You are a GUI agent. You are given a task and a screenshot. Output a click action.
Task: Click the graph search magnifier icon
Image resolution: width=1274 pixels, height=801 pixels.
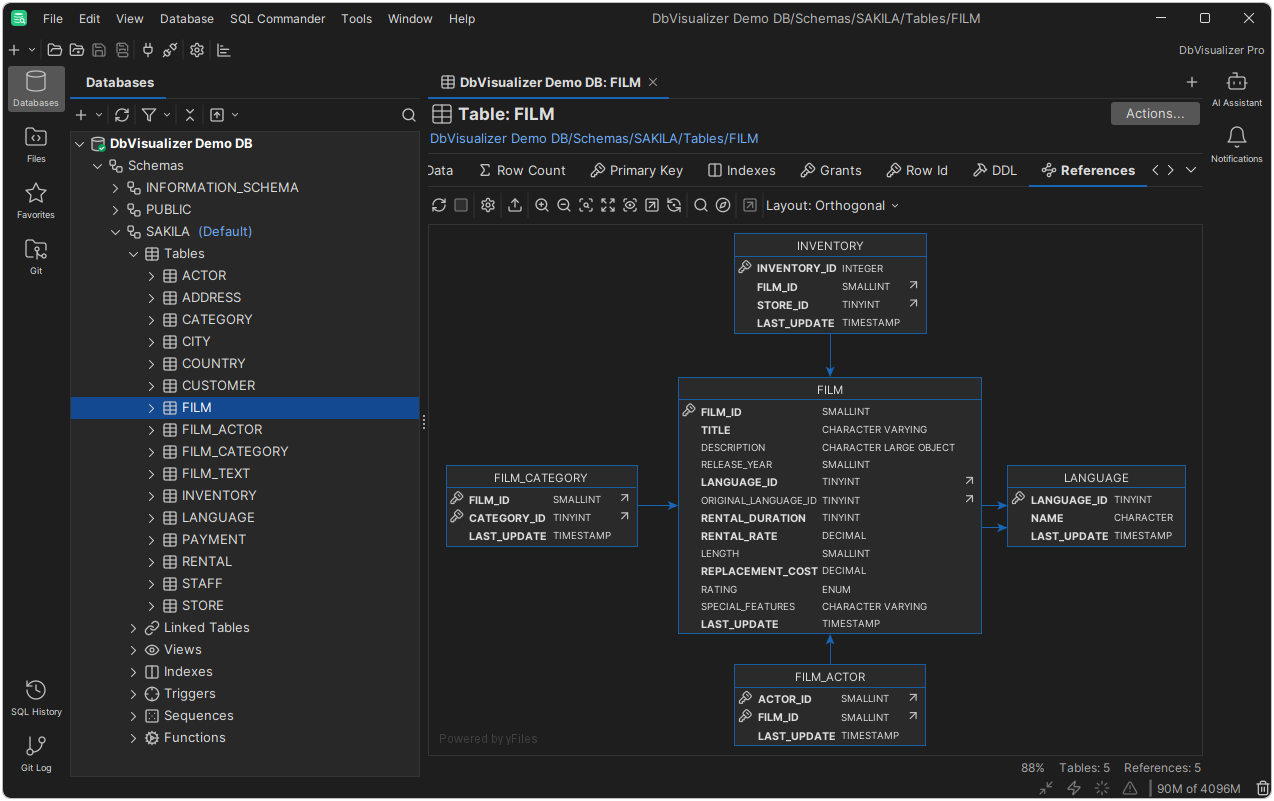pos(701,205)
